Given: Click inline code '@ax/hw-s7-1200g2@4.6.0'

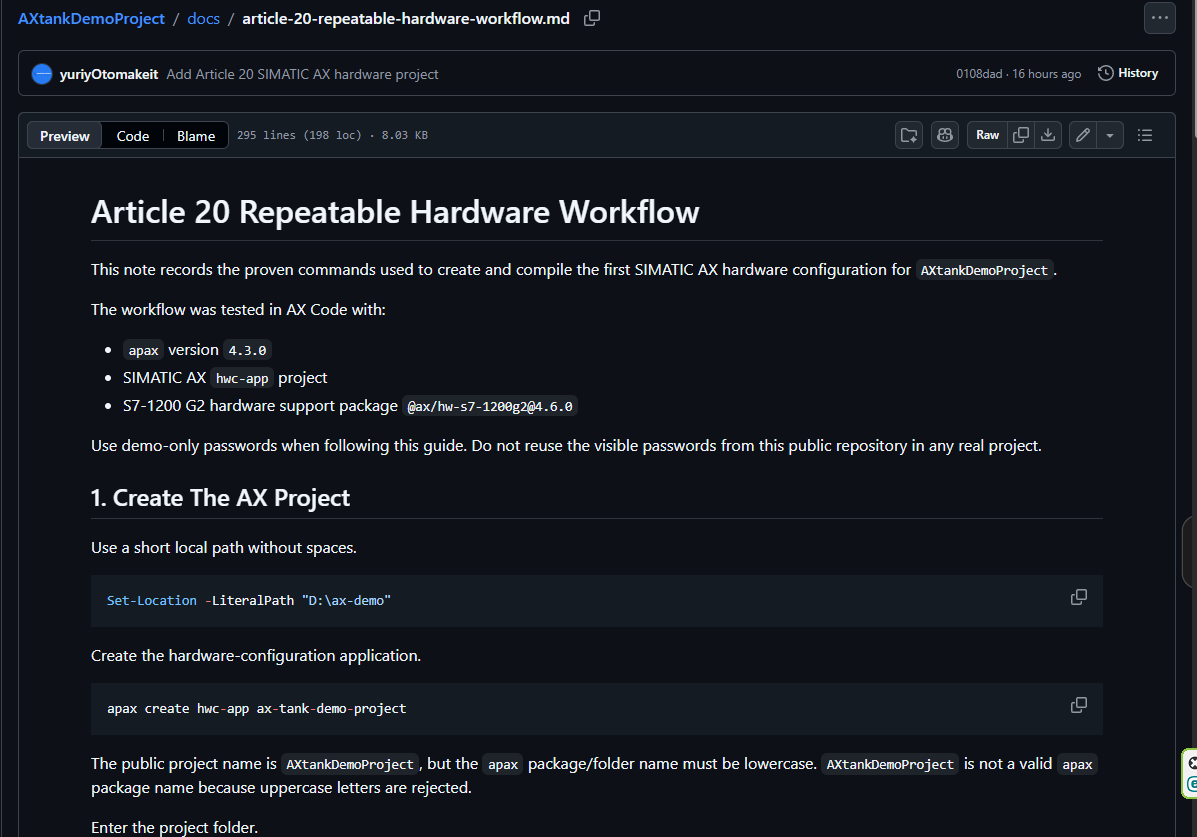Looking at the screenshot, I should [x=490, y=406].
